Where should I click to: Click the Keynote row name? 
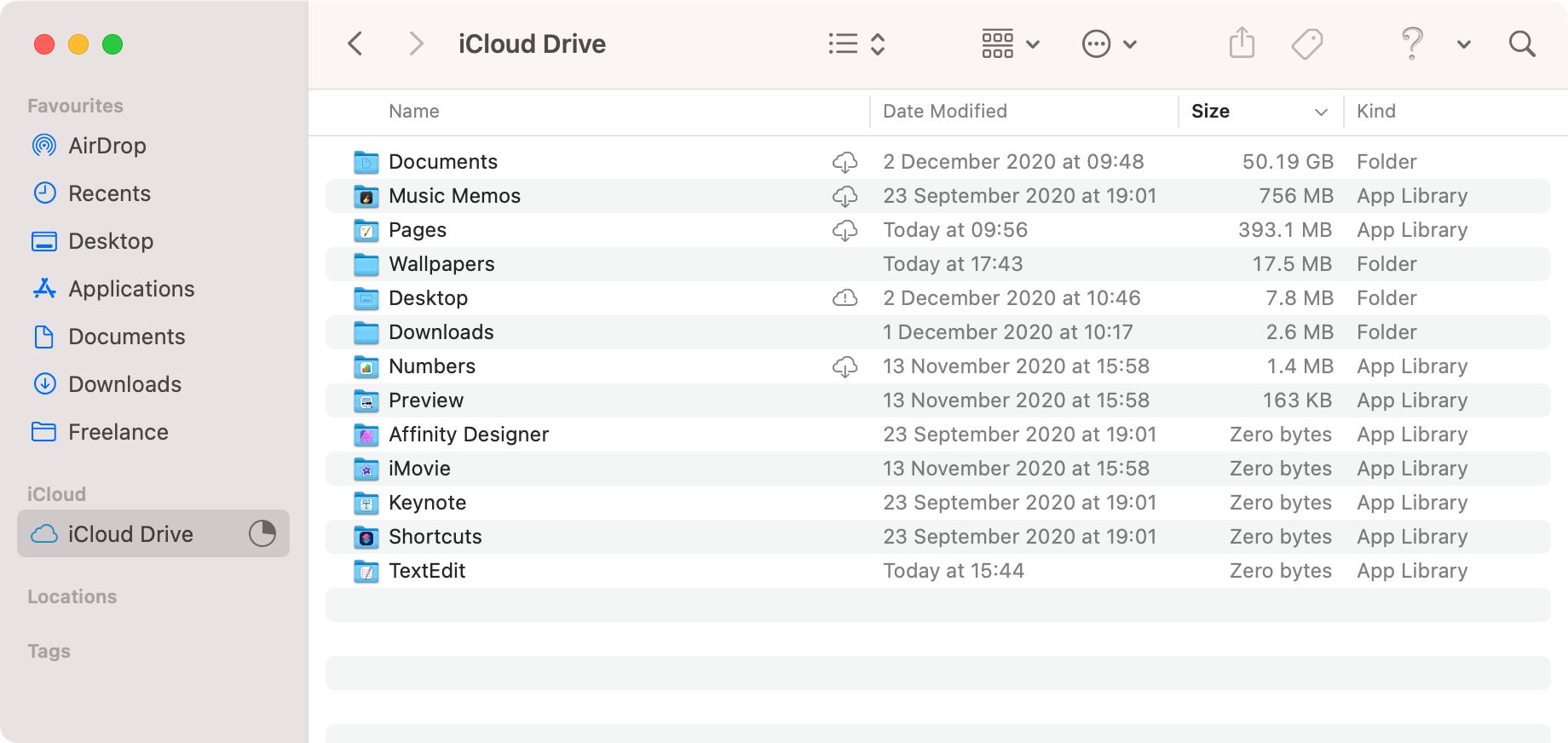[427, 503]
